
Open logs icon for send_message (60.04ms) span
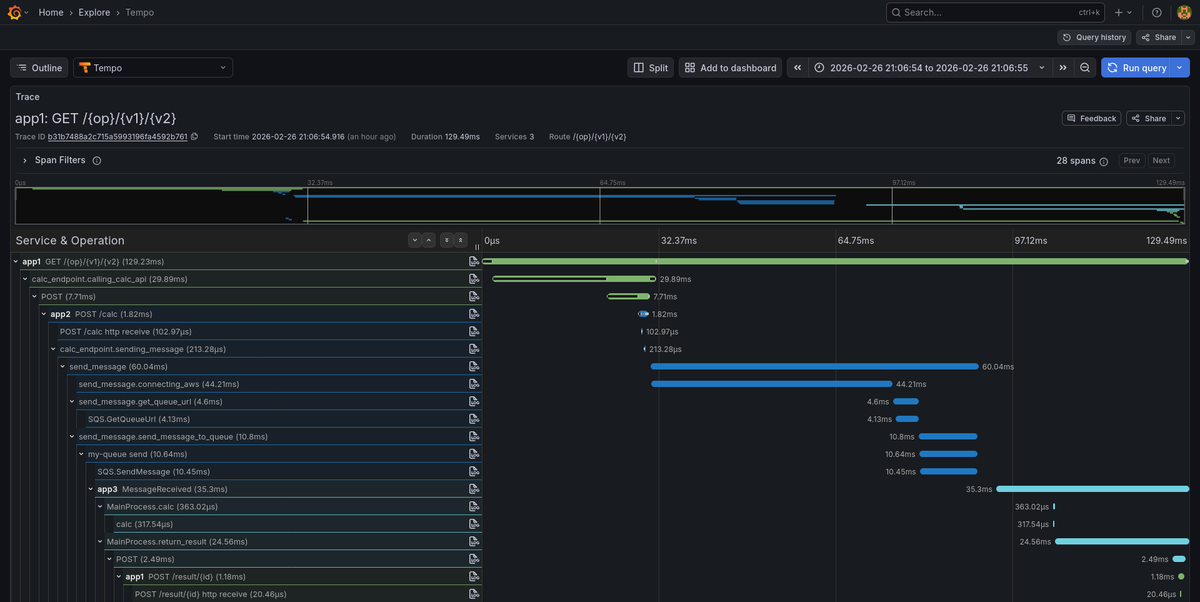474,366
